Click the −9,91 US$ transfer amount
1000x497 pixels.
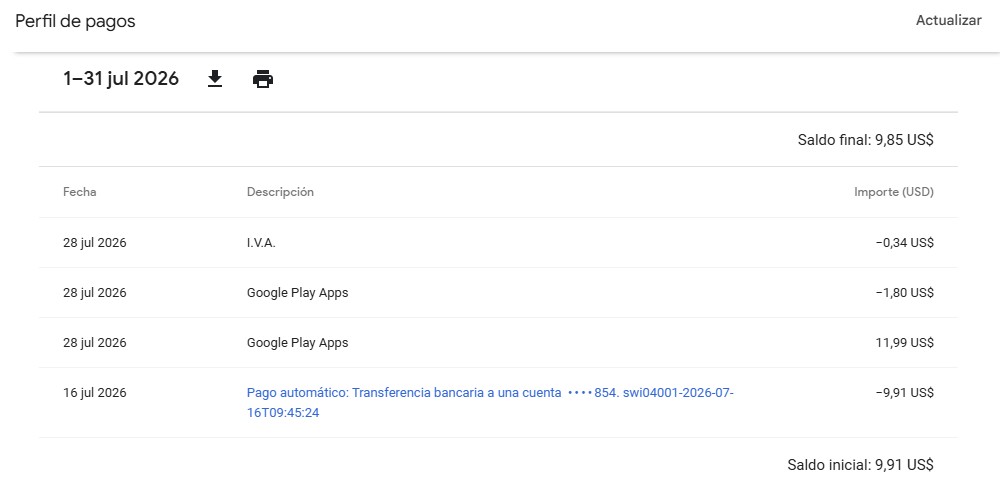click(x=904, y=392)
